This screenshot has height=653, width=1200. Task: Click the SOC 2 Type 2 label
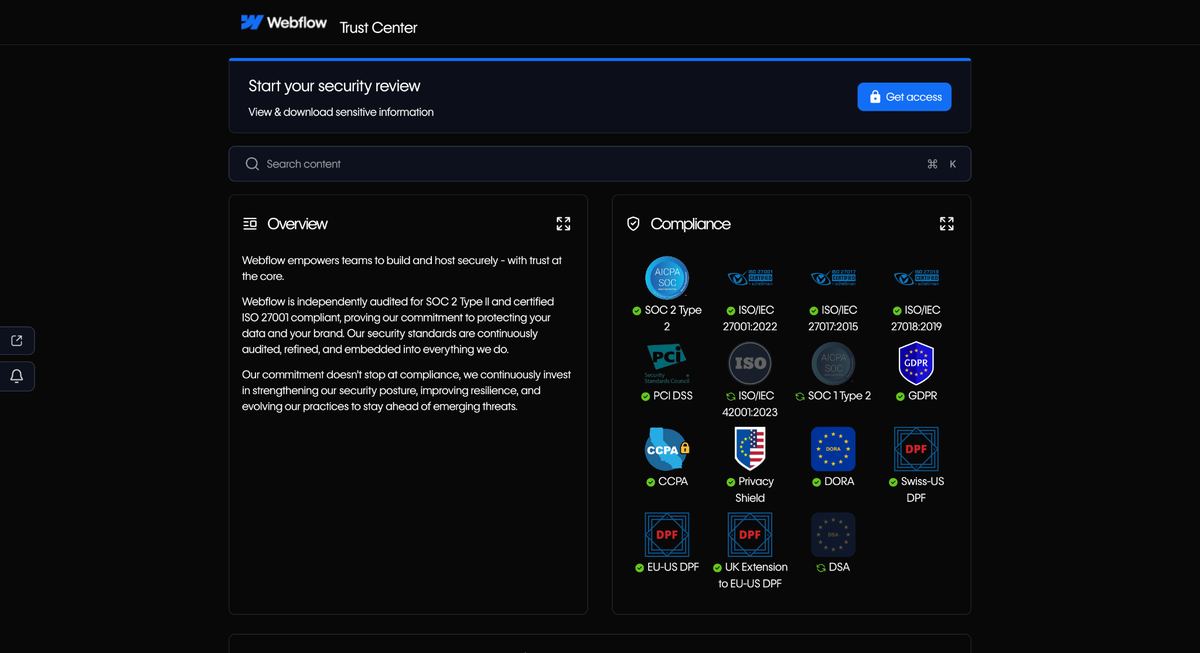tap(673, 318)
